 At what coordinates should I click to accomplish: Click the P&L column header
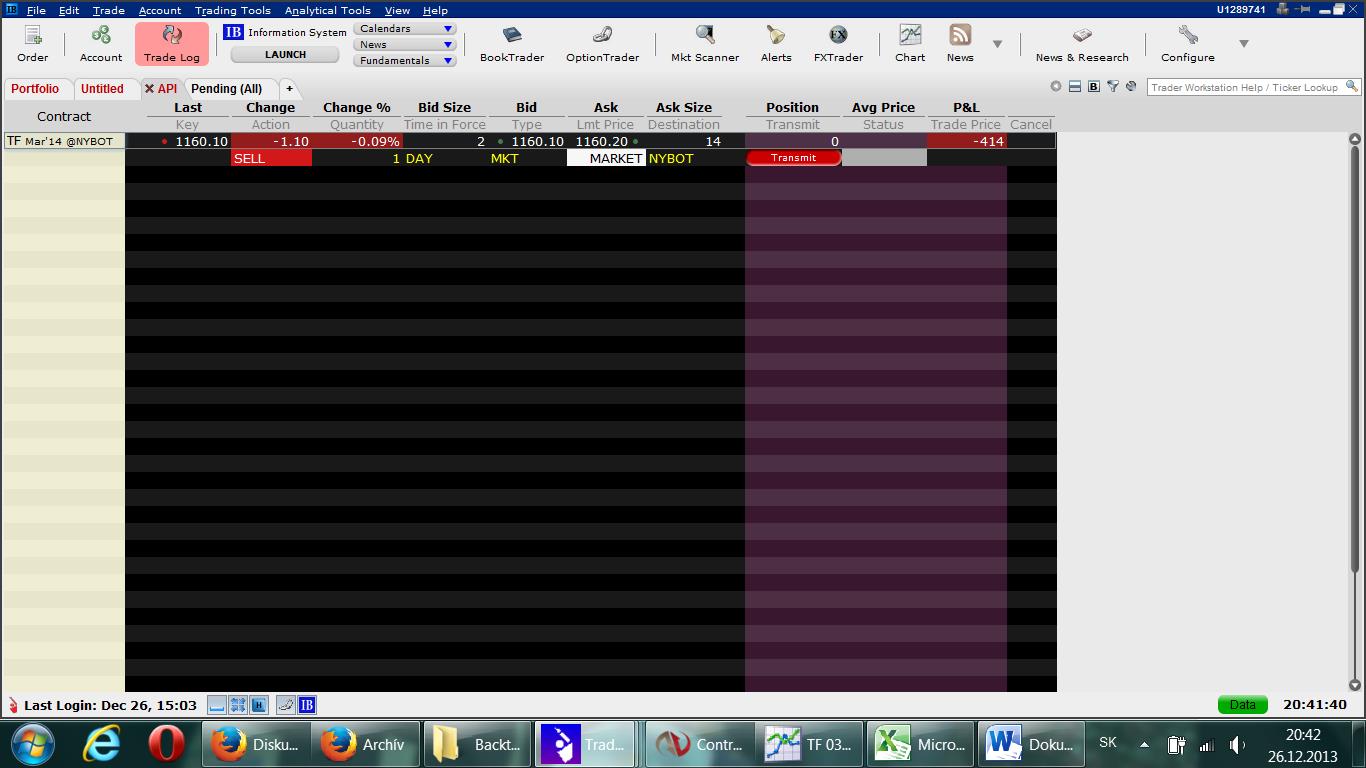(966, 107)
